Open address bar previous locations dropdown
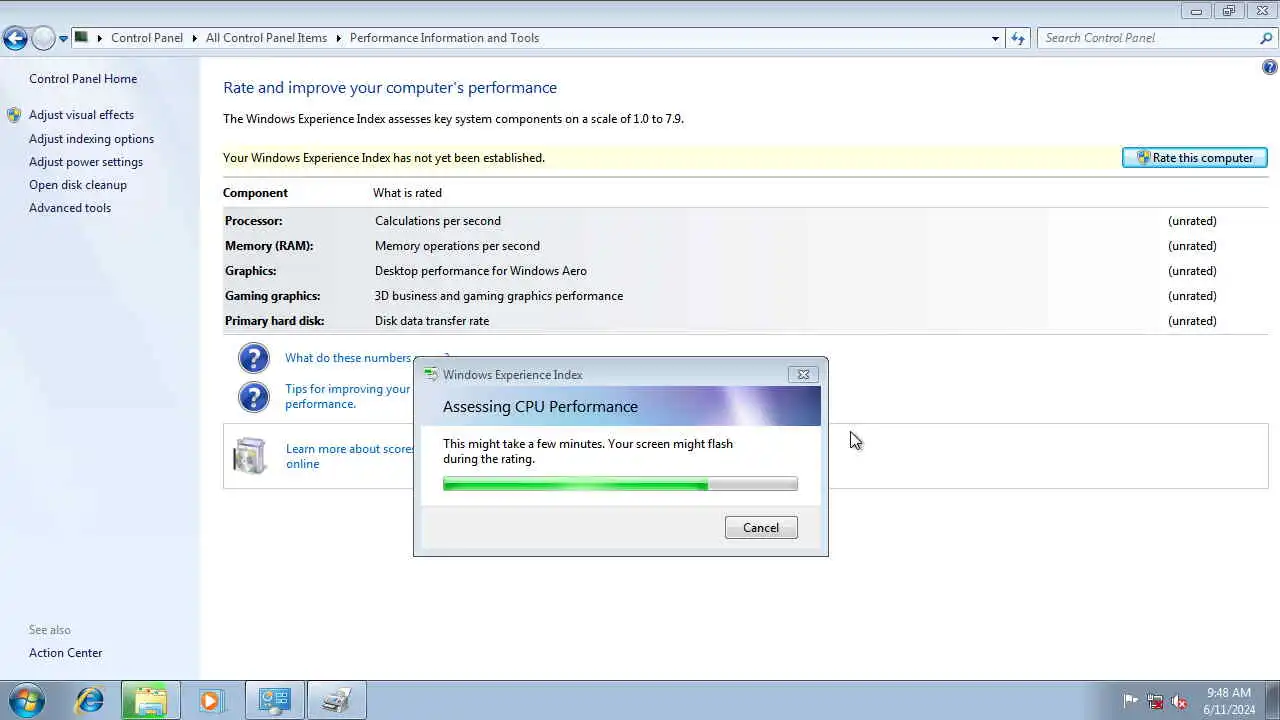 [995, 38]
